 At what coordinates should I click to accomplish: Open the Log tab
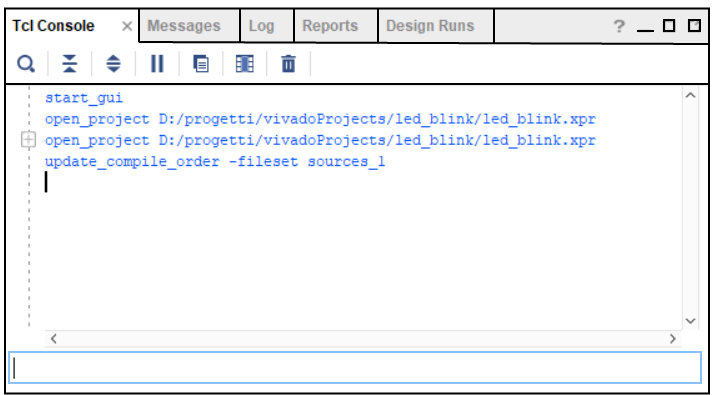click(261, 26)
